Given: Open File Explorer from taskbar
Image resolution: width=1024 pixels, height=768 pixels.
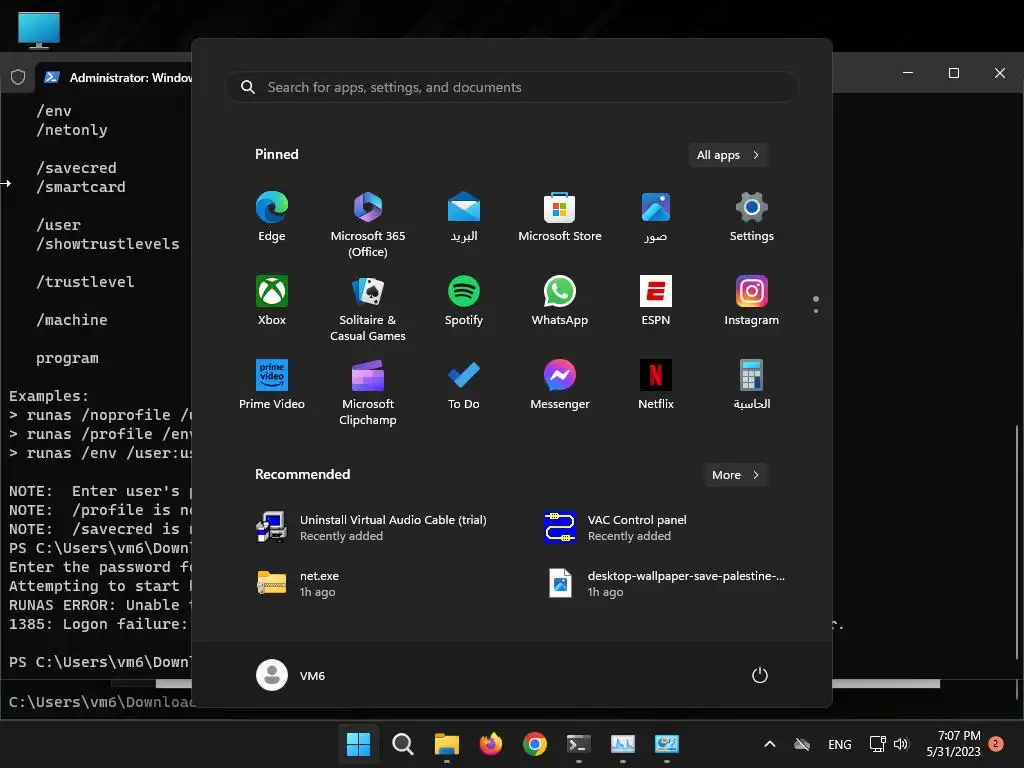Looking at the screenshot, I should 447,744.
